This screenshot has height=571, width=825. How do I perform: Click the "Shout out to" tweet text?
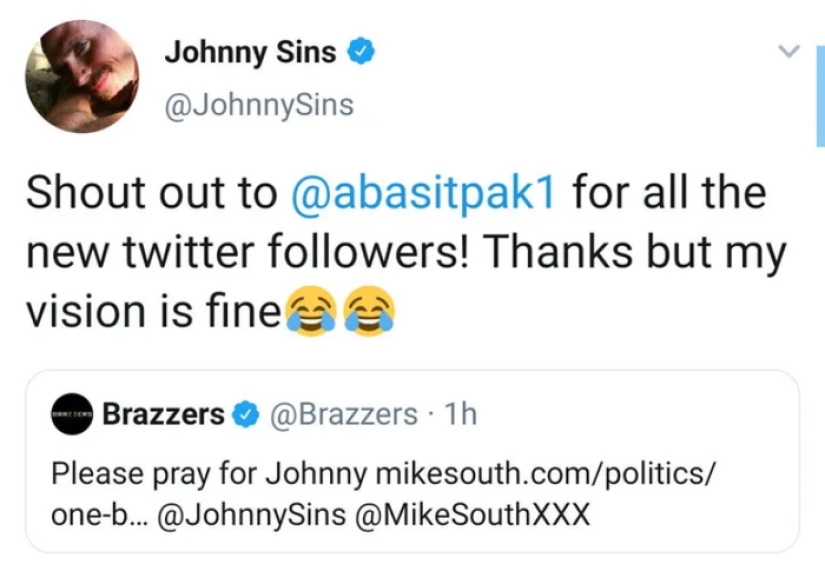[150, 193]
